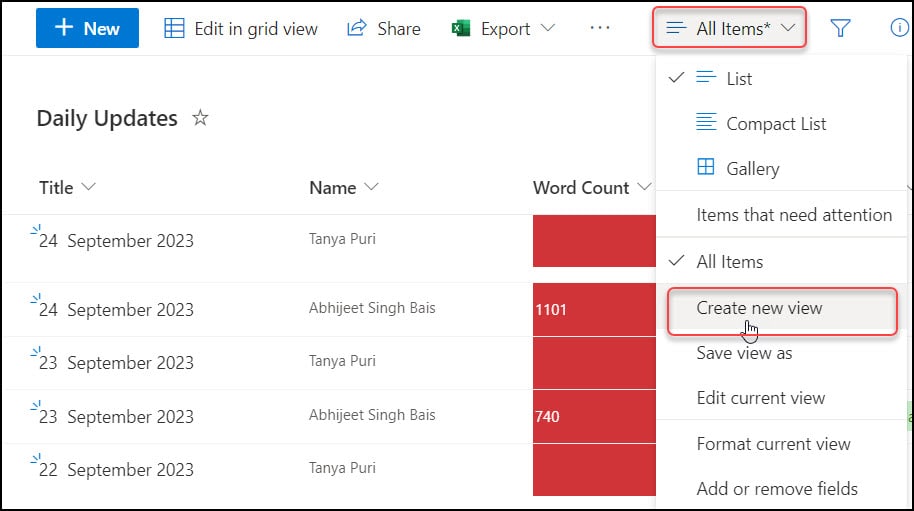Open the 22 September 2023 item
The image size is (914, 511).
[x=116, y=470]
